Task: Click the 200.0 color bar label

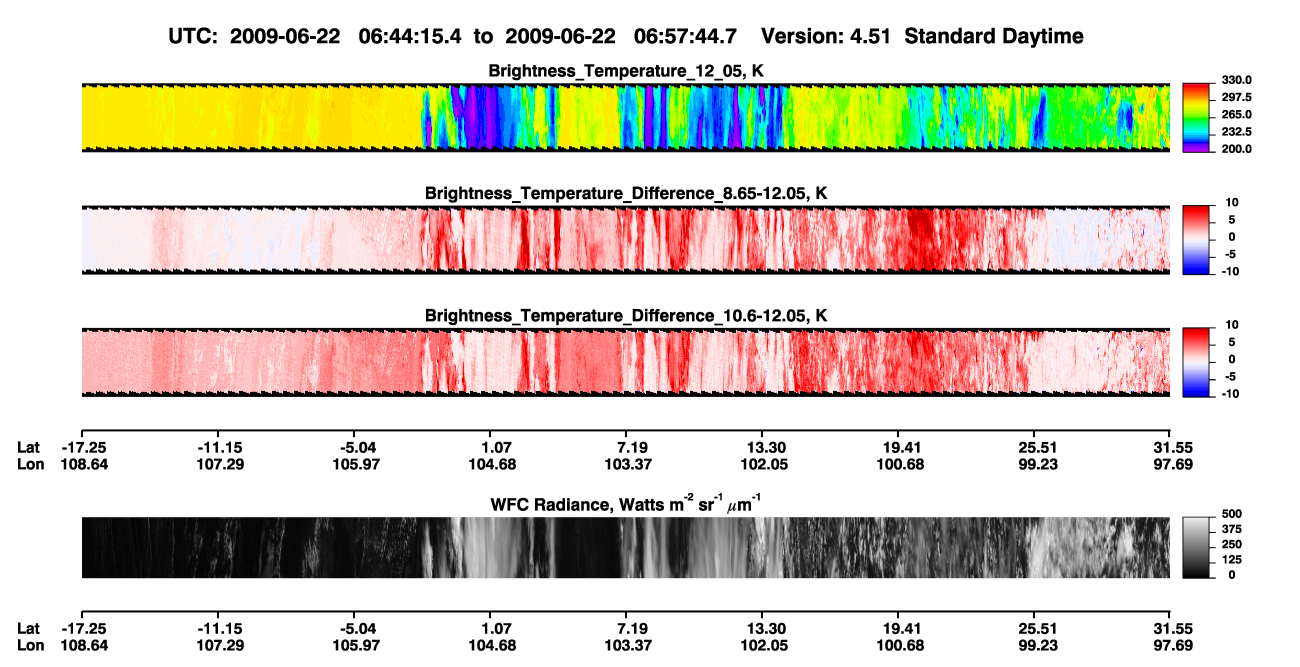Action: click(1237, 149)
